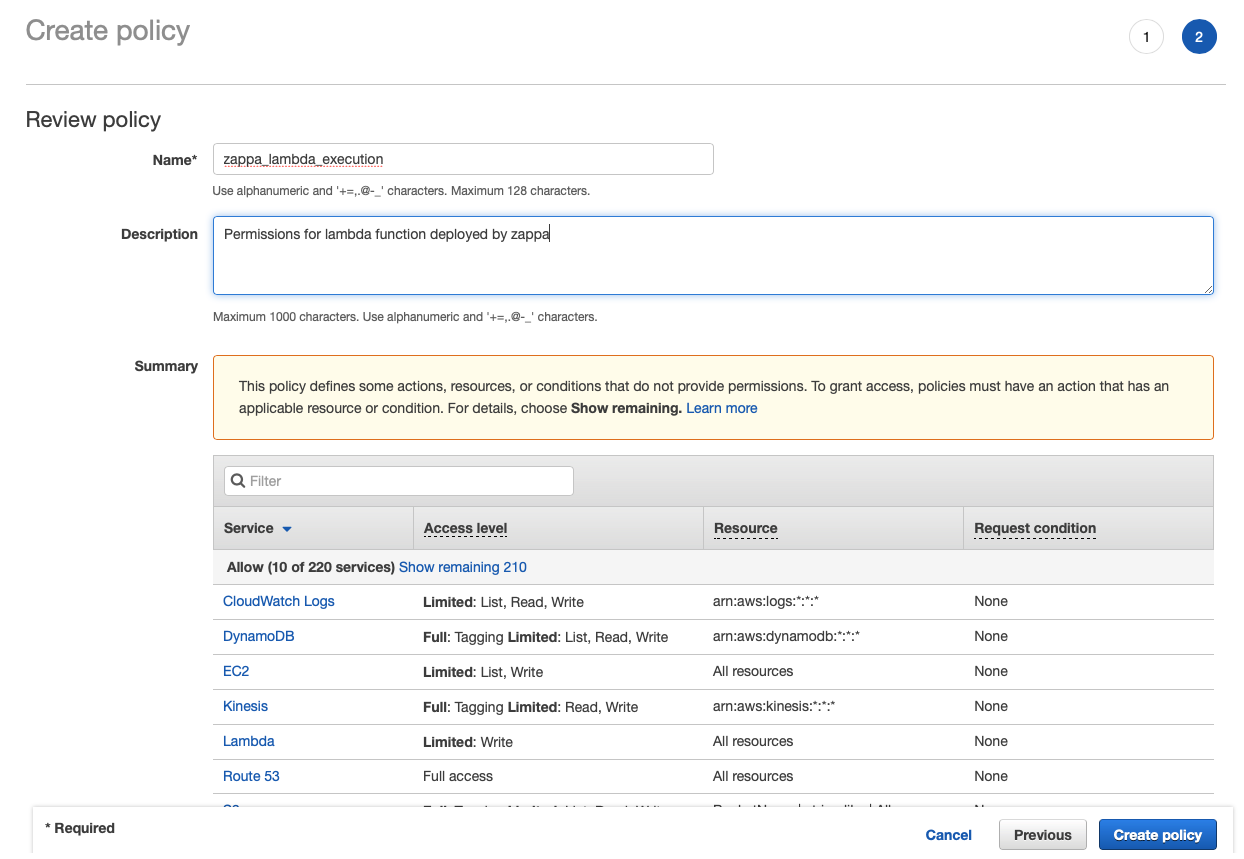The height and width of the screenshot is (859, 1244).
Task: Open the DynamoDB service details
Action: [x=258, y=636]
